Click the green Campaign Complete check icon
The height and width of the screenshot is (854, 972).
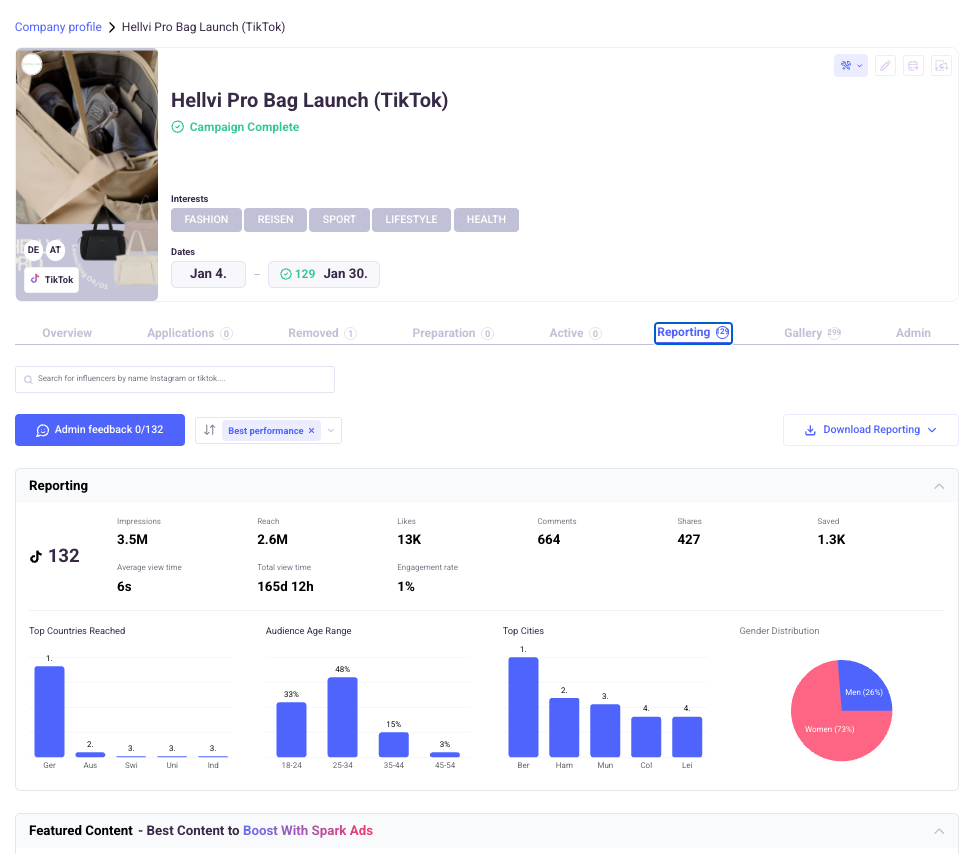tap(177, 127)
